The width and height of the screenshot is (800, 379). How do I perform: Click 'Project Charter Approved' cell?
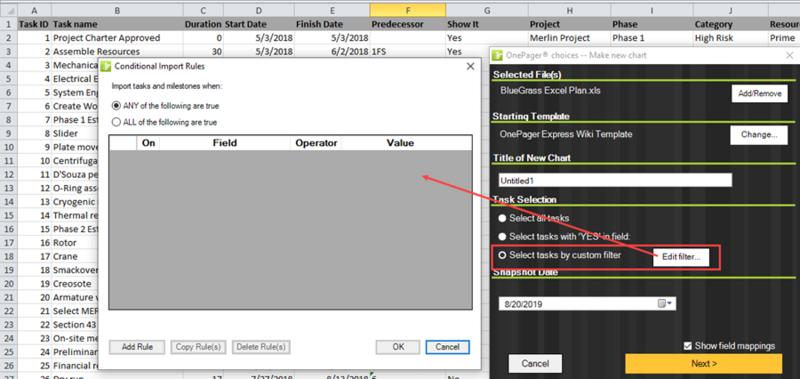tap(117, 38)
